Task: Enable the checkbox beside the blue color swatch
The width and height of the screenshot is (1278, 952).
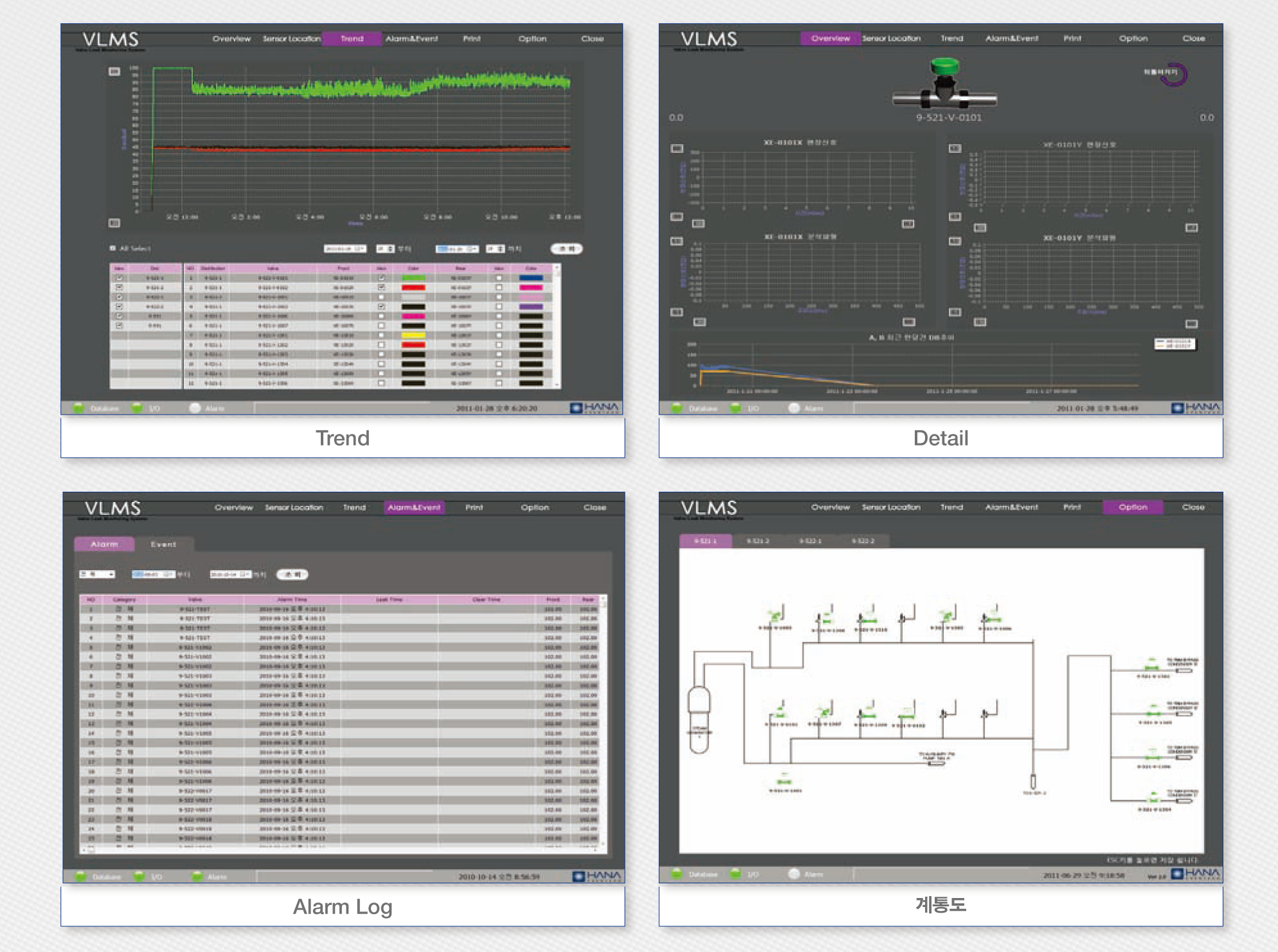Action: coord(499,278)
